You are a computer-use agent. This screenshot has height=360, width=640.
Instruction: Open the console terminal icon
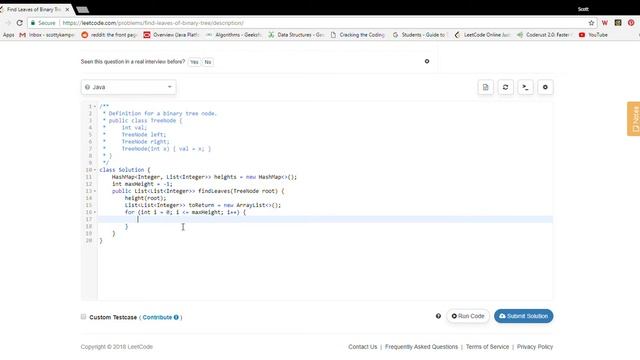tap(525, 87)
